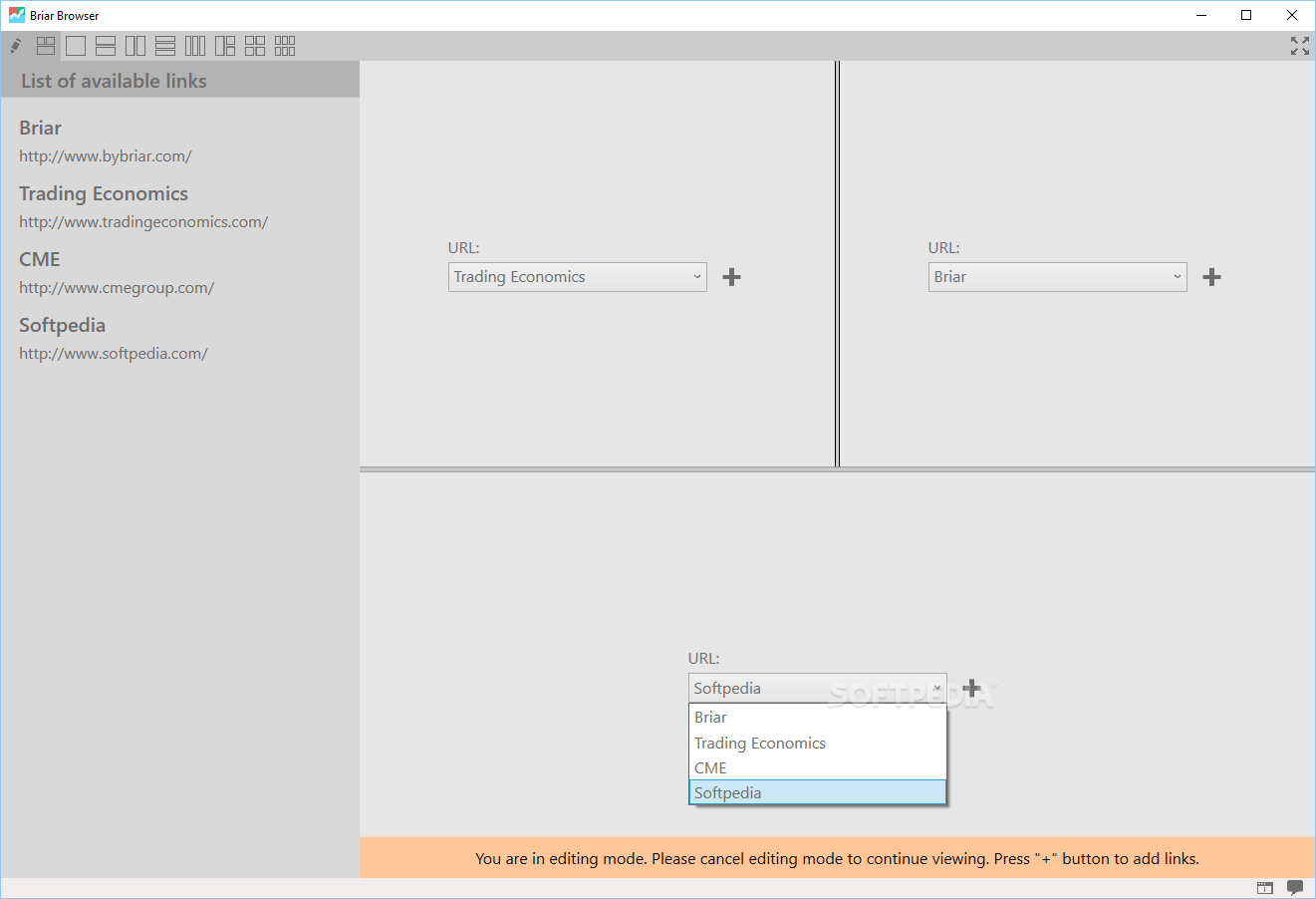The image size is (1316, 899).
Task: Maximize the Briar Browser window
Action: [x=1246, y=15]
